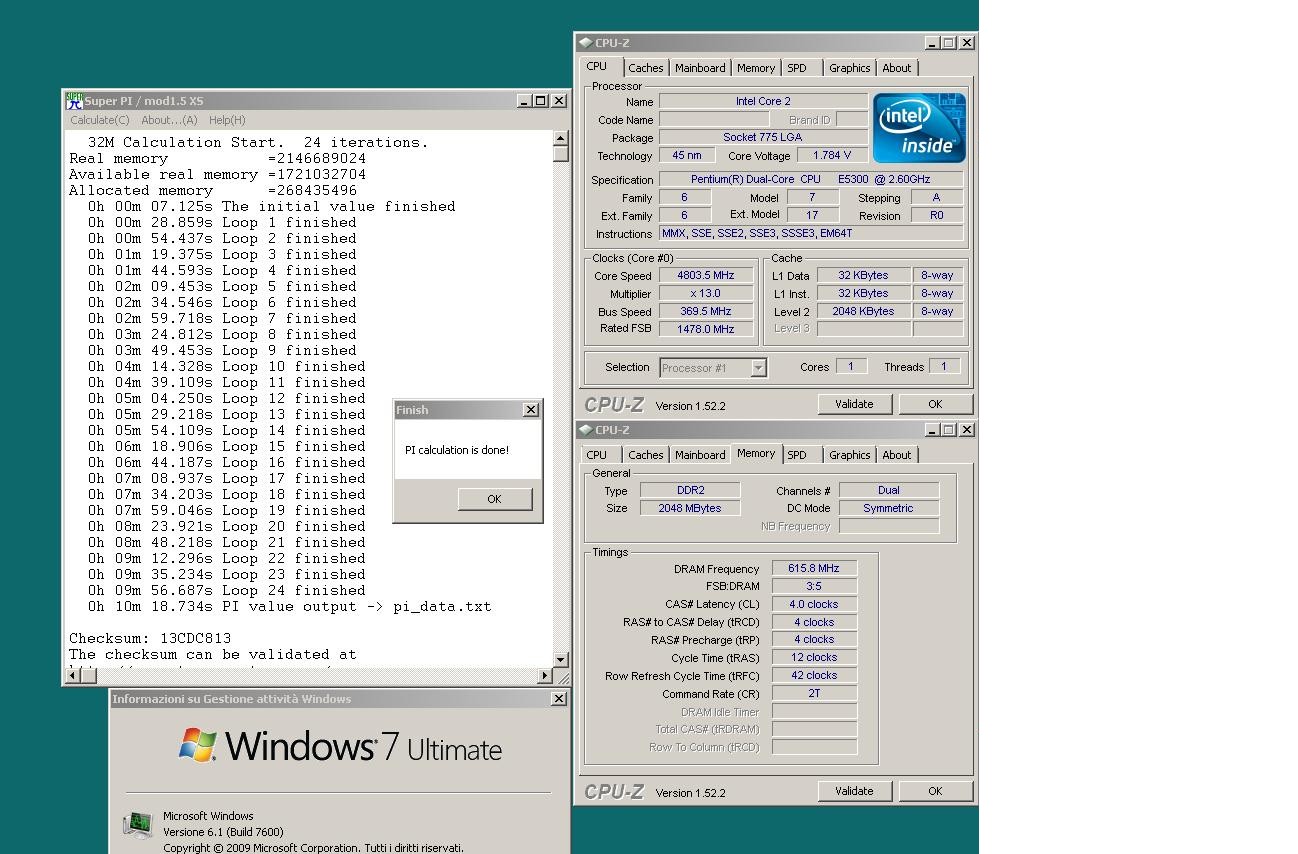The height and width of the screenshot is (854, 1298).
Task: Select Graphics tab in lower CPU-Z window
Action: [850, 455]
